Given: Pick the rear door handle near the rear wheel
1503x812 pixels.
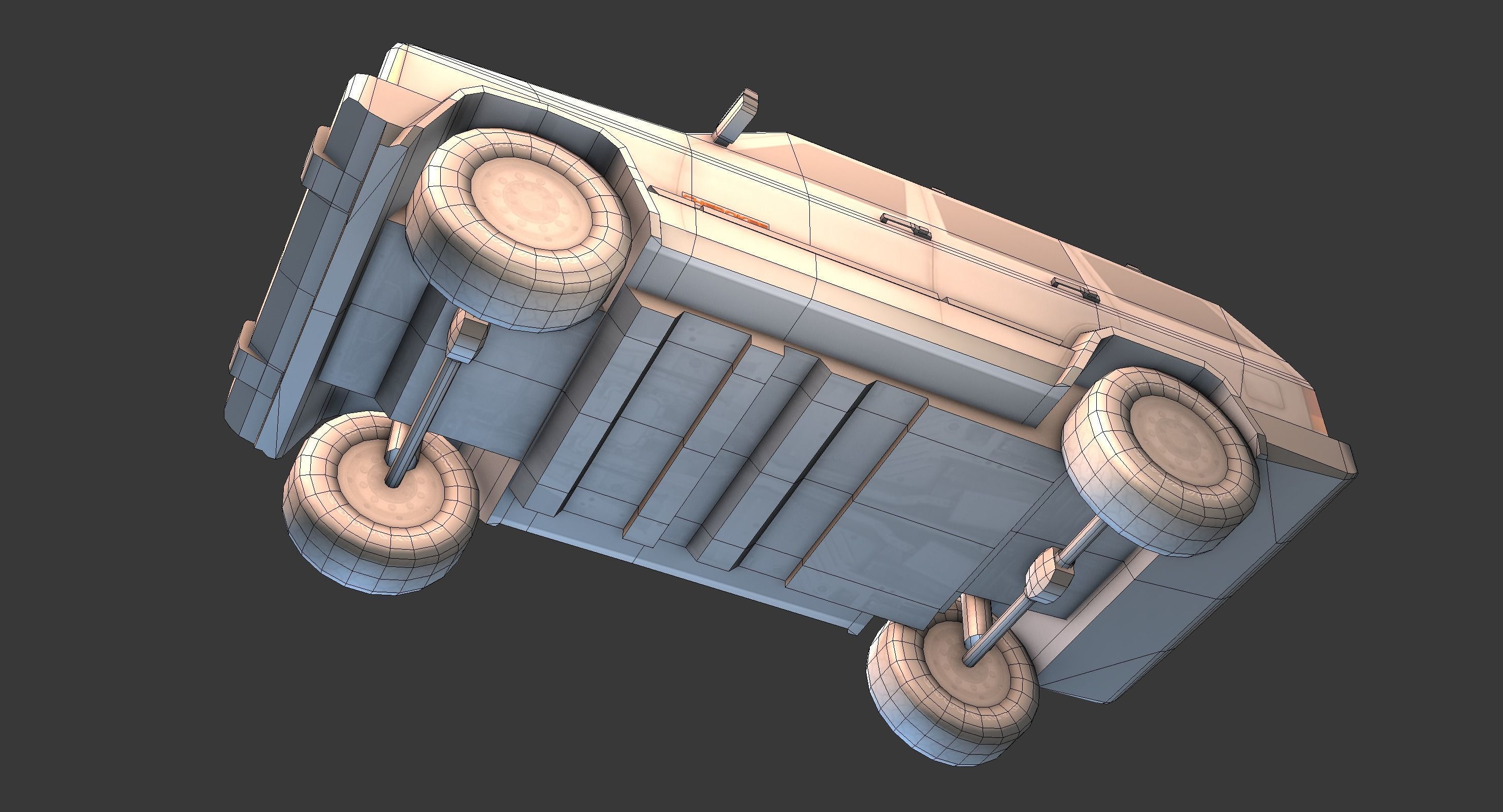Looking at the screenshot, I should click(1075, 290).
